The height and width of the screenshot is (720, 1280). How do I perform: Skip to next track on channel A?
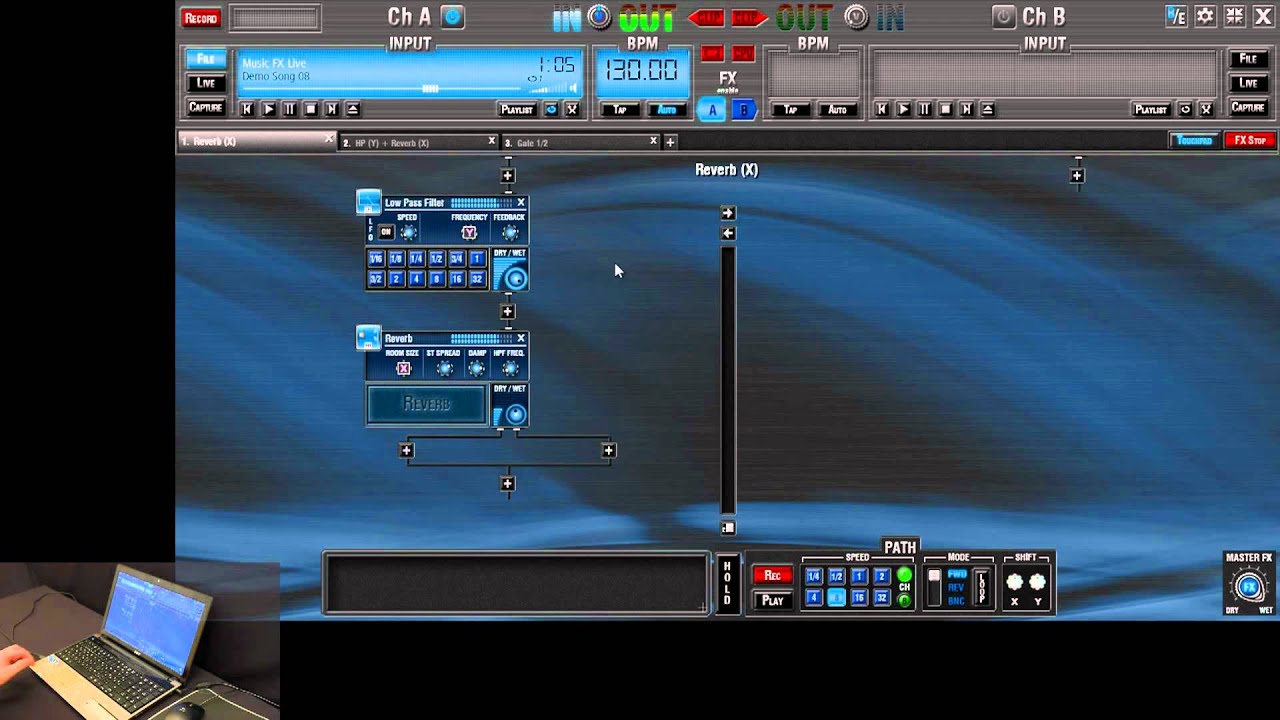click(331, 109)
